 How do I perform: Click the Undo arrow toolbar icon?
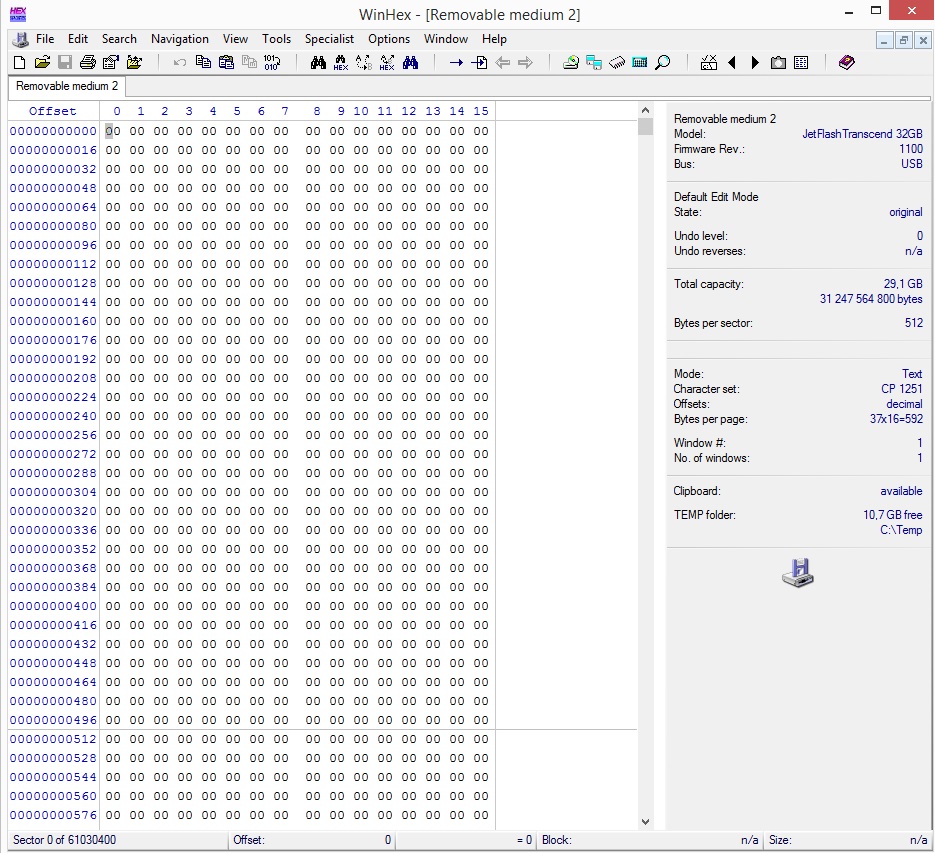coord(179,63)
